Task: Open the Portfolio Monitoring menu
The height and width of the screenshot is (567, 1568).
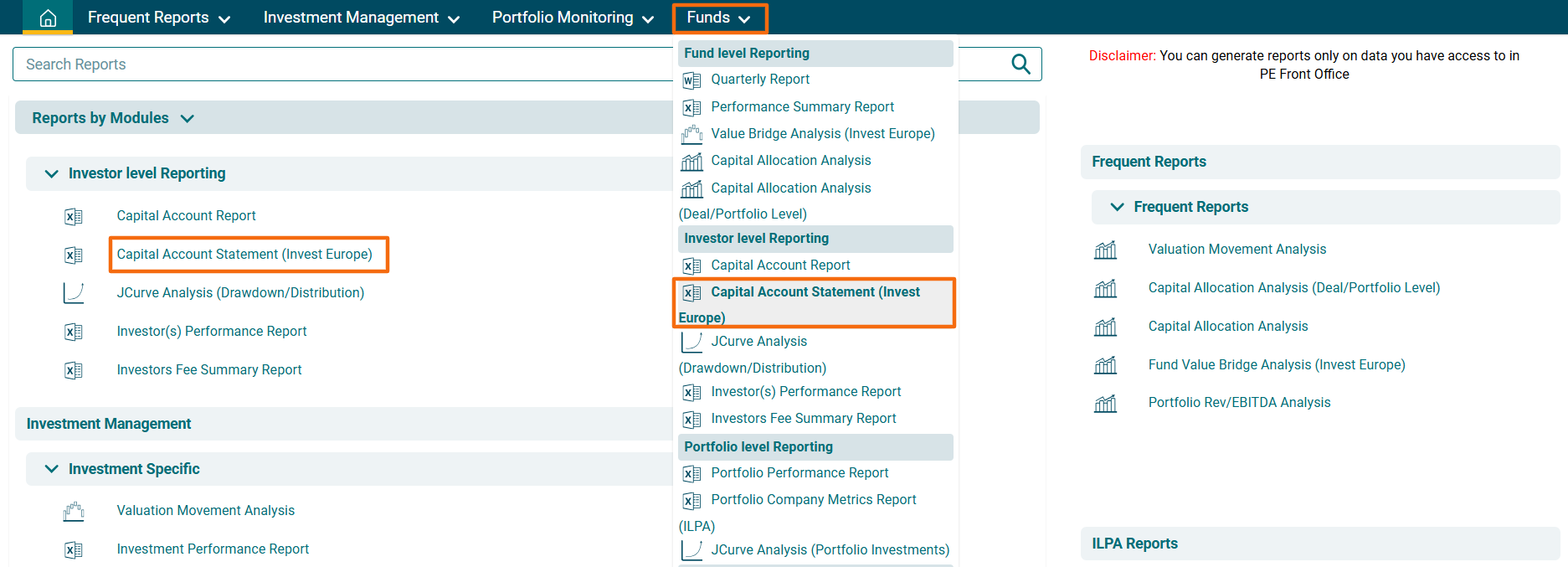Action: 573,18
